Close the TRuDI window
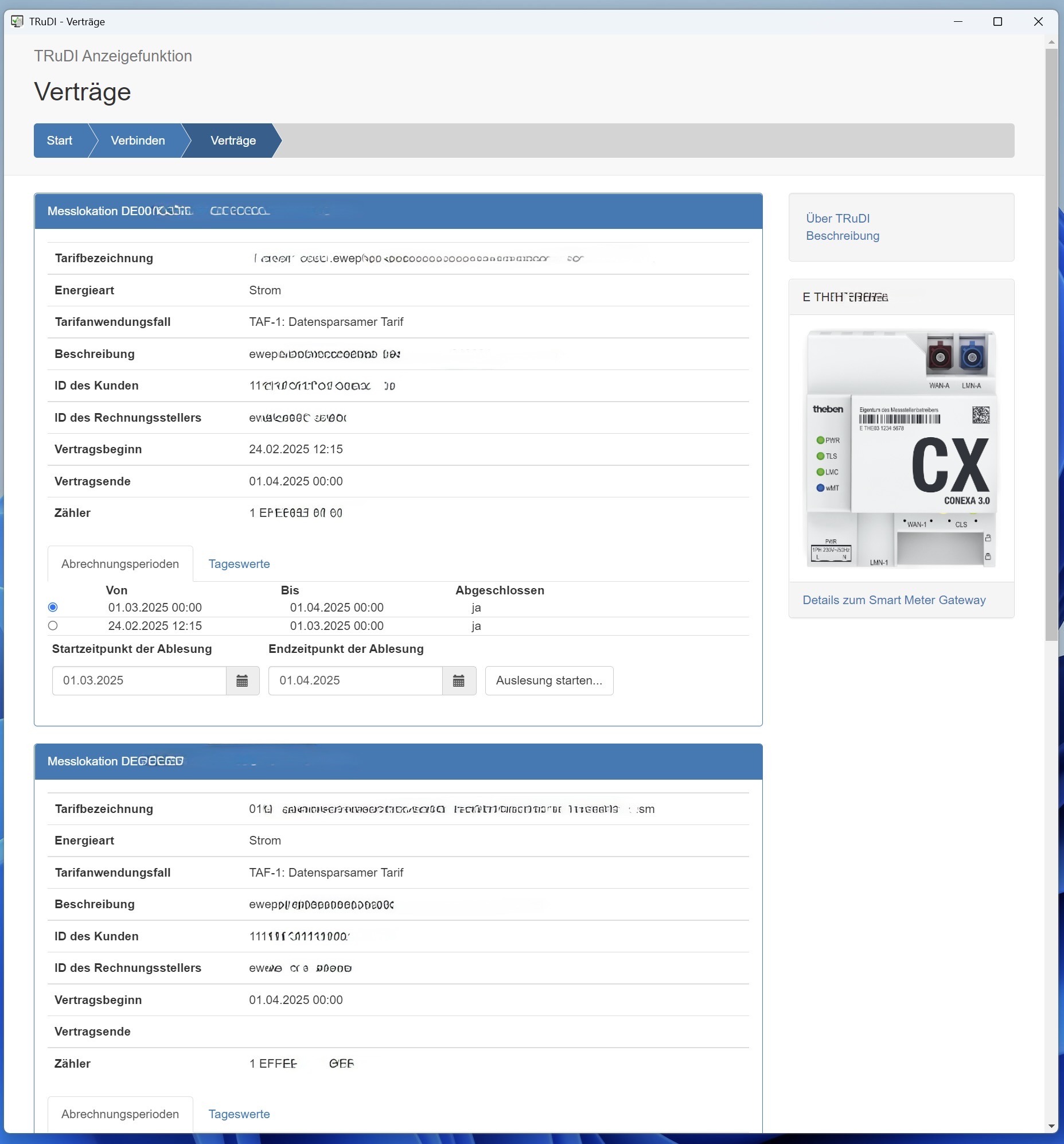The width and height of the screenshot is (1064, 1144). tap(1038, 21)
